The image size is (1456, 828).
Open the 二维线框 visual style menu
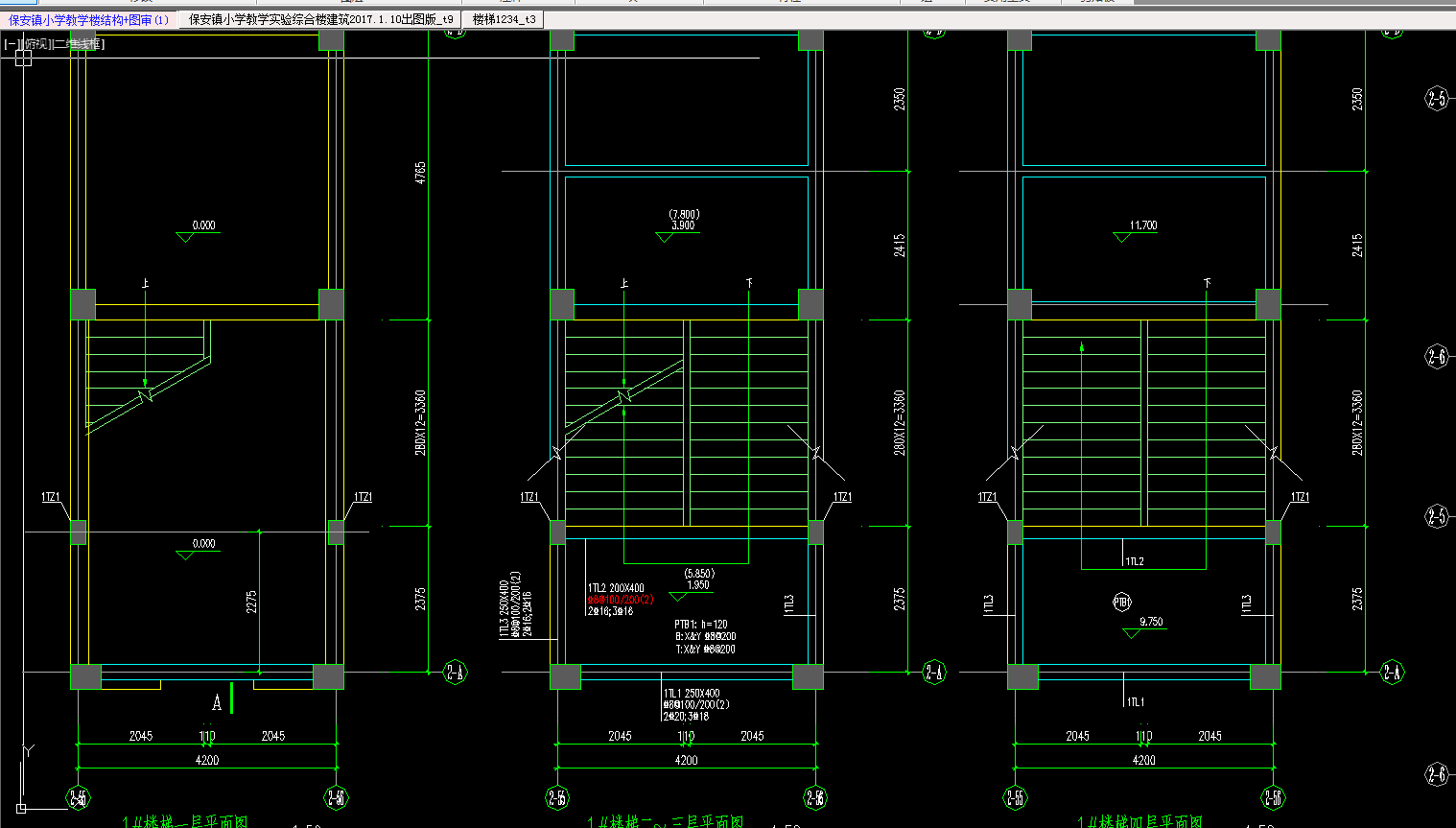(x=78, y=44)
